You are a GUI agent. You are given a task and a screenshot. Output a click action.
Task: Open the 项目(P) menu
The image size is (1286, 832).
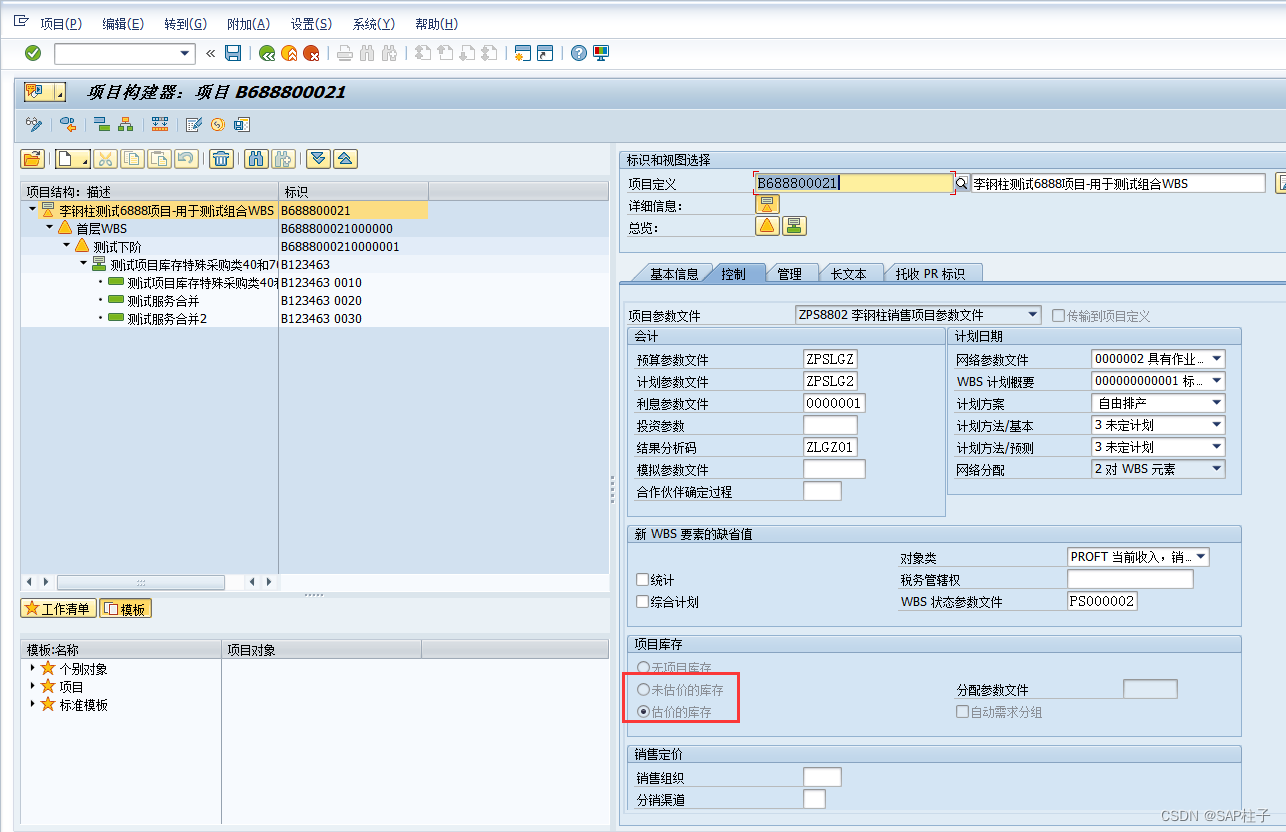tap(60, 23)
